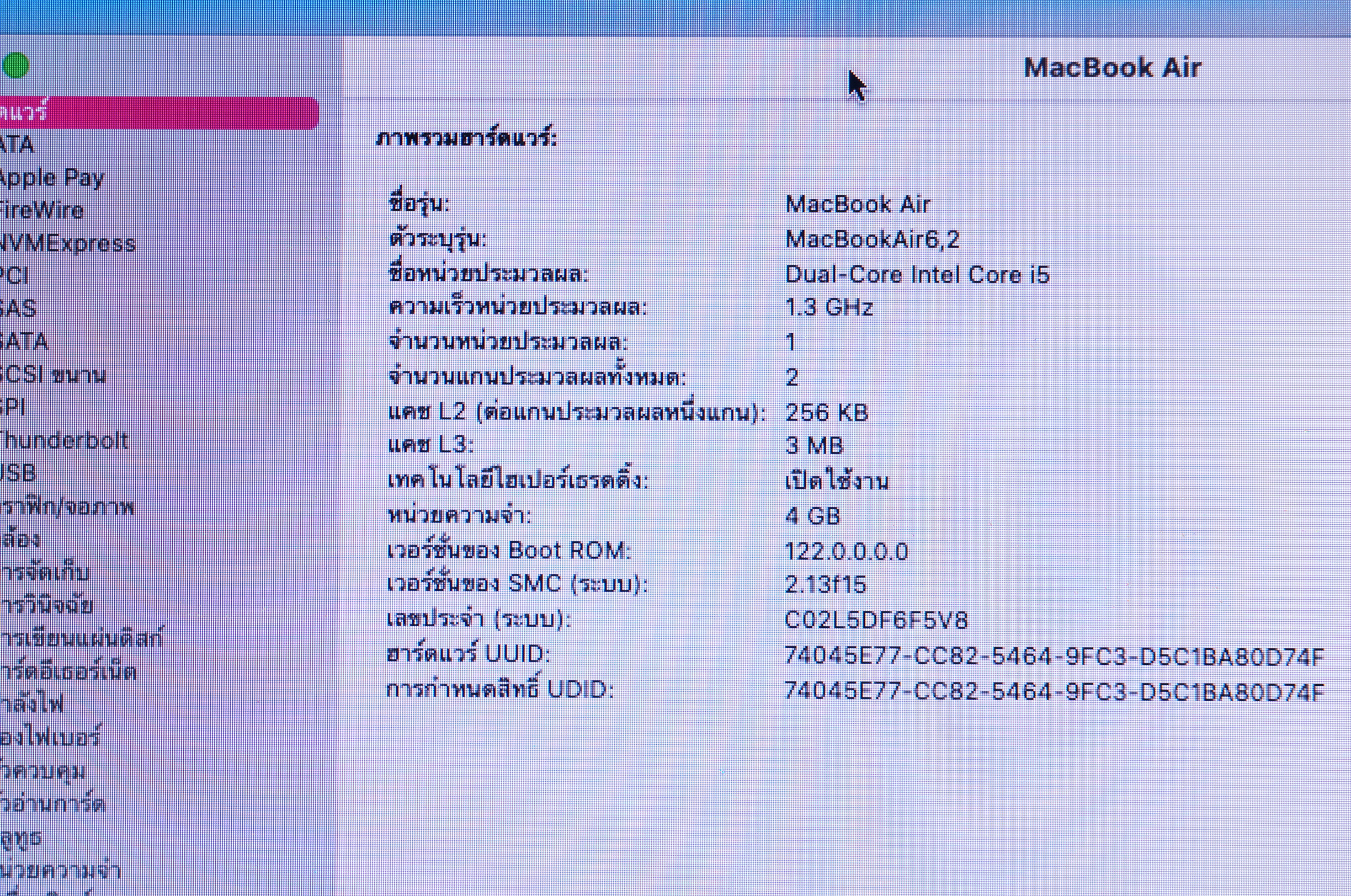Click the ชื่อรุ่น label
Screen dimensions: 1351x896
pyautogui.click(x=419, y=204)
